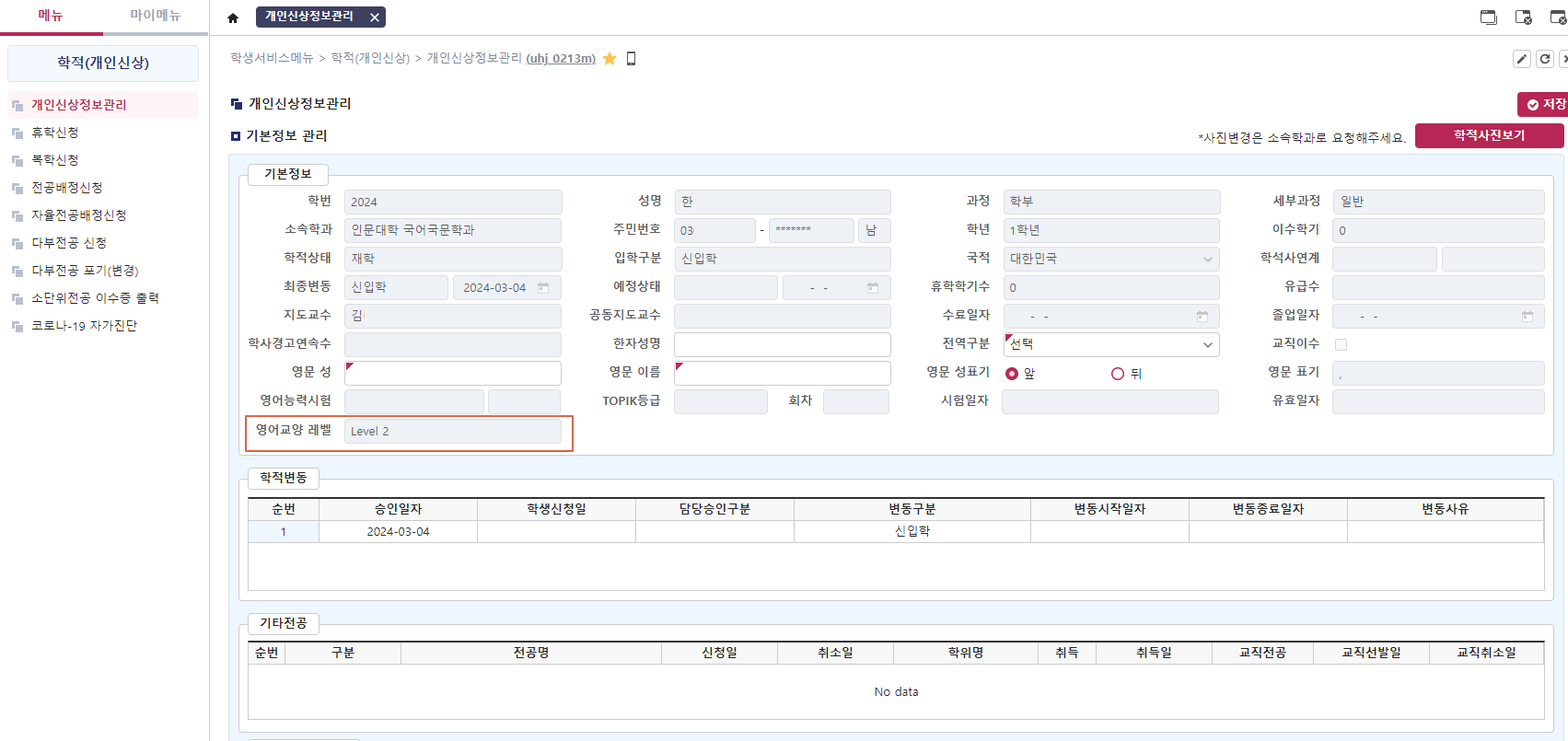
Task: Click the 학적사진보기 button
Action: pyautogui.click(x=1489, y=135)
